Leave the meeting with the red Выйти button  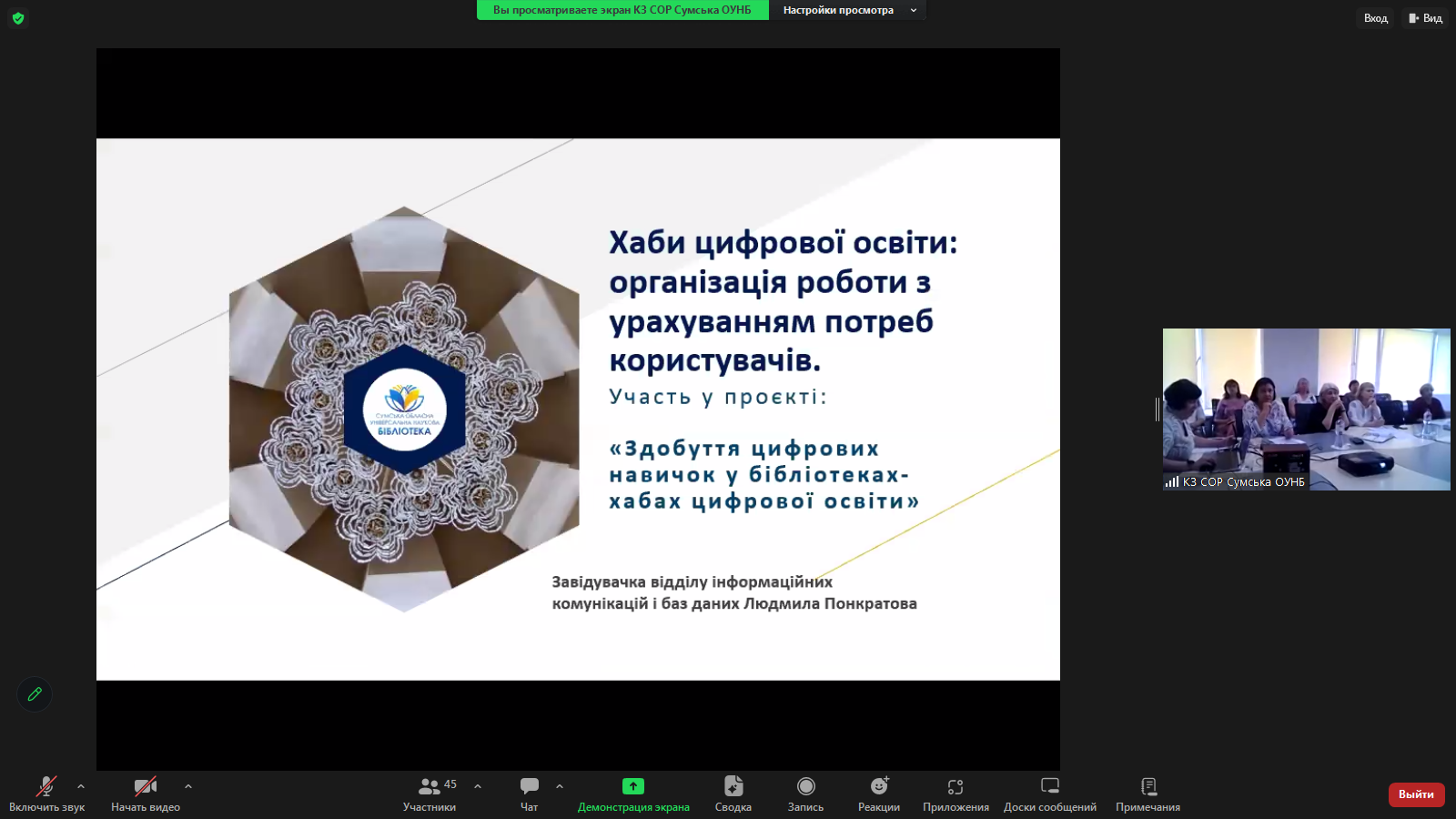(1416, 794)
